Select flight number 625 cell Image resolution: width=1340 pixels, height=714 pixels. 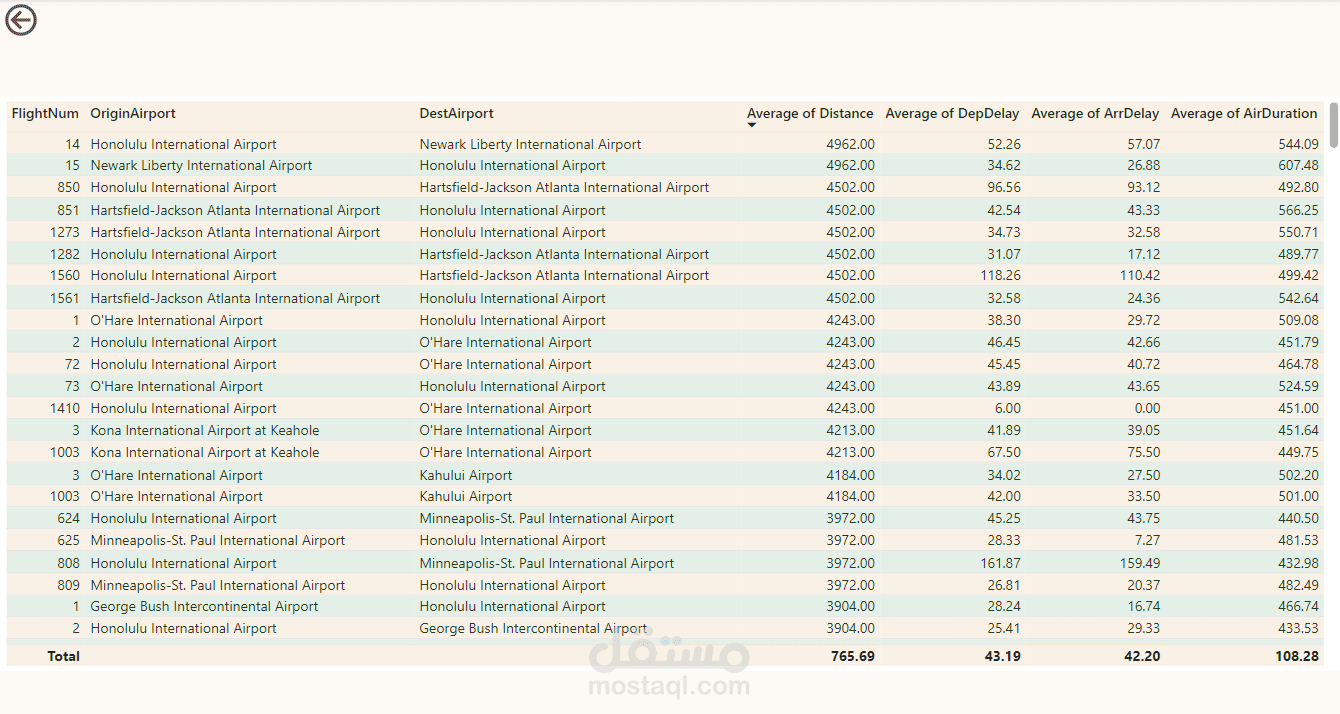point(69,540)
